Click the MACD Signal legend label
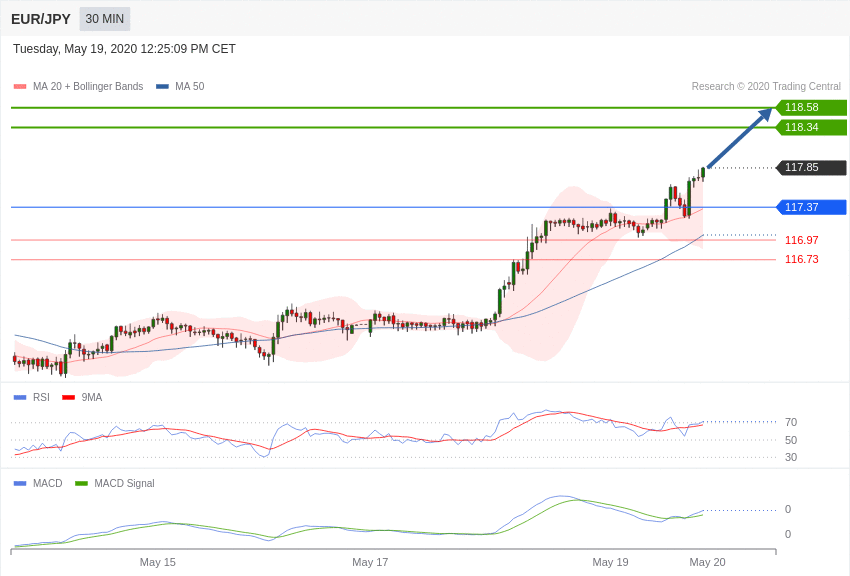The height and width of the screenshot is (576, 850). tap(124, 483)
